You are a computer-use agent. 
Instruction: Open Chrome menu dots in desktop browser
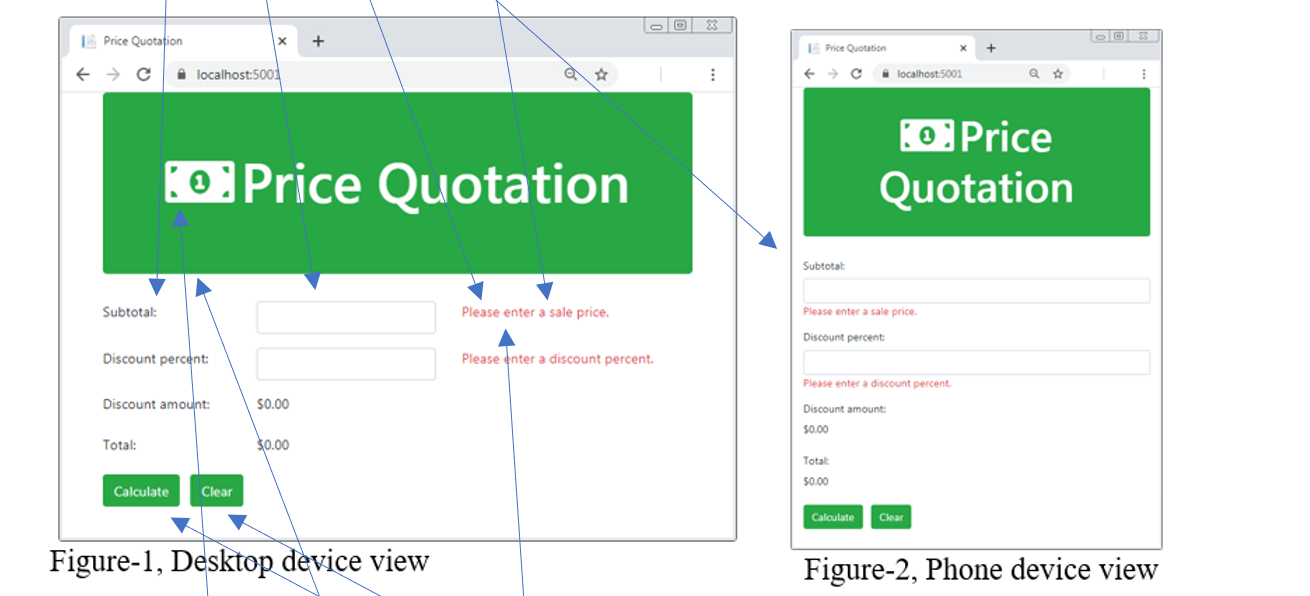point(713,74)
